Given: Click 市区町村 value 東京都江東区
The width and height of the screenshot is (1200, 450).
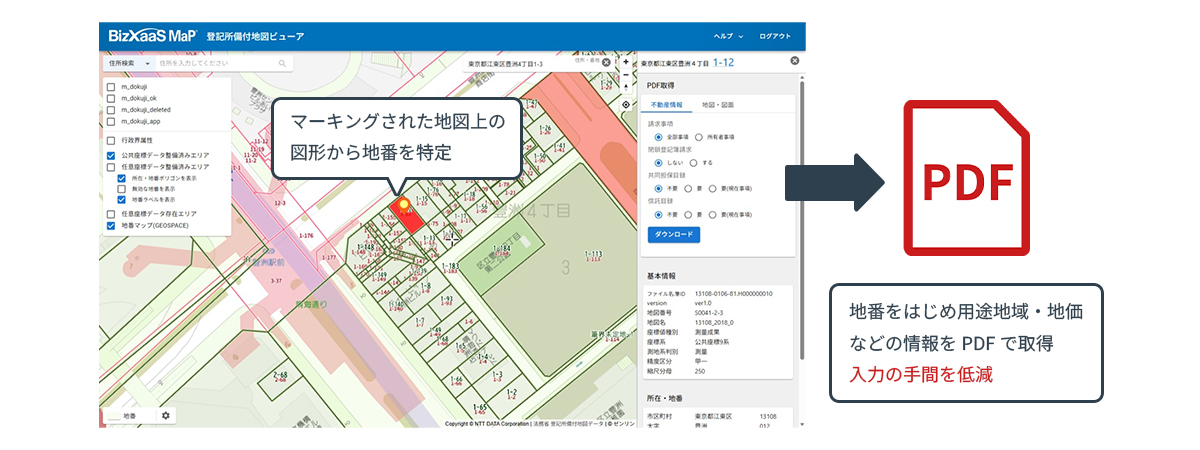Looking at the screenshot, I should 714,416.
